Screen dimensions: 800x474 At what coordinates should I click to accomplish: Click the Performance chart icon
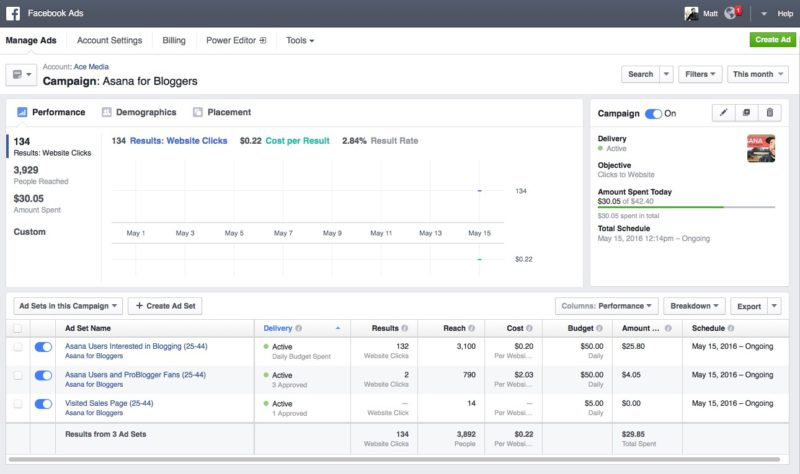(x=22, y=112)
